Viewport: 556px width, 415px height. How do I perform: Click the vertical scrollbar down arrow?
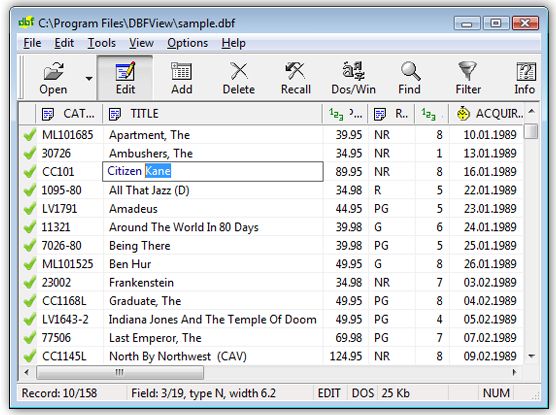(x=532, y=356)
